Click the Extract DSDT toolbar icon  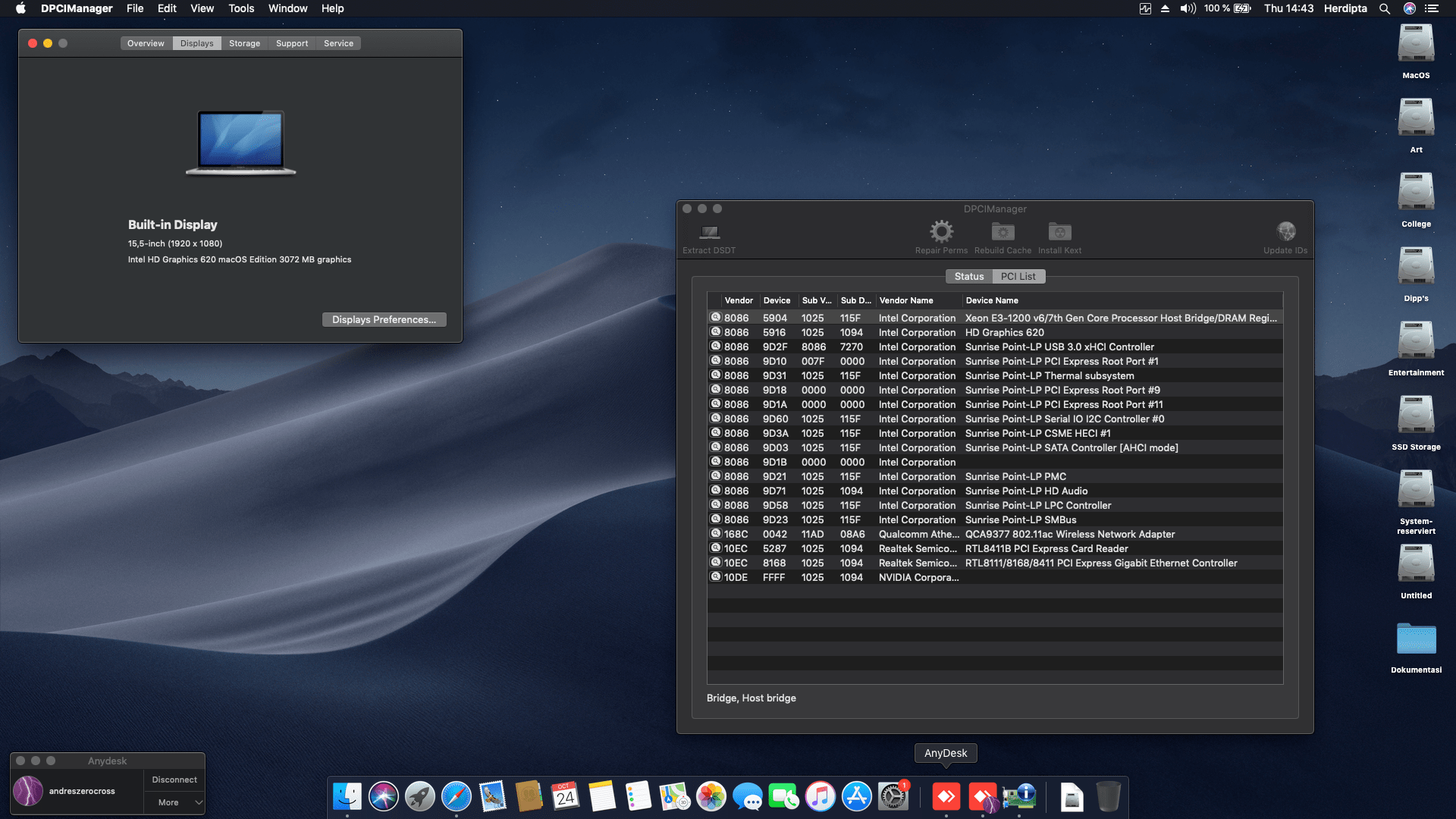click(x=710, y=233)
